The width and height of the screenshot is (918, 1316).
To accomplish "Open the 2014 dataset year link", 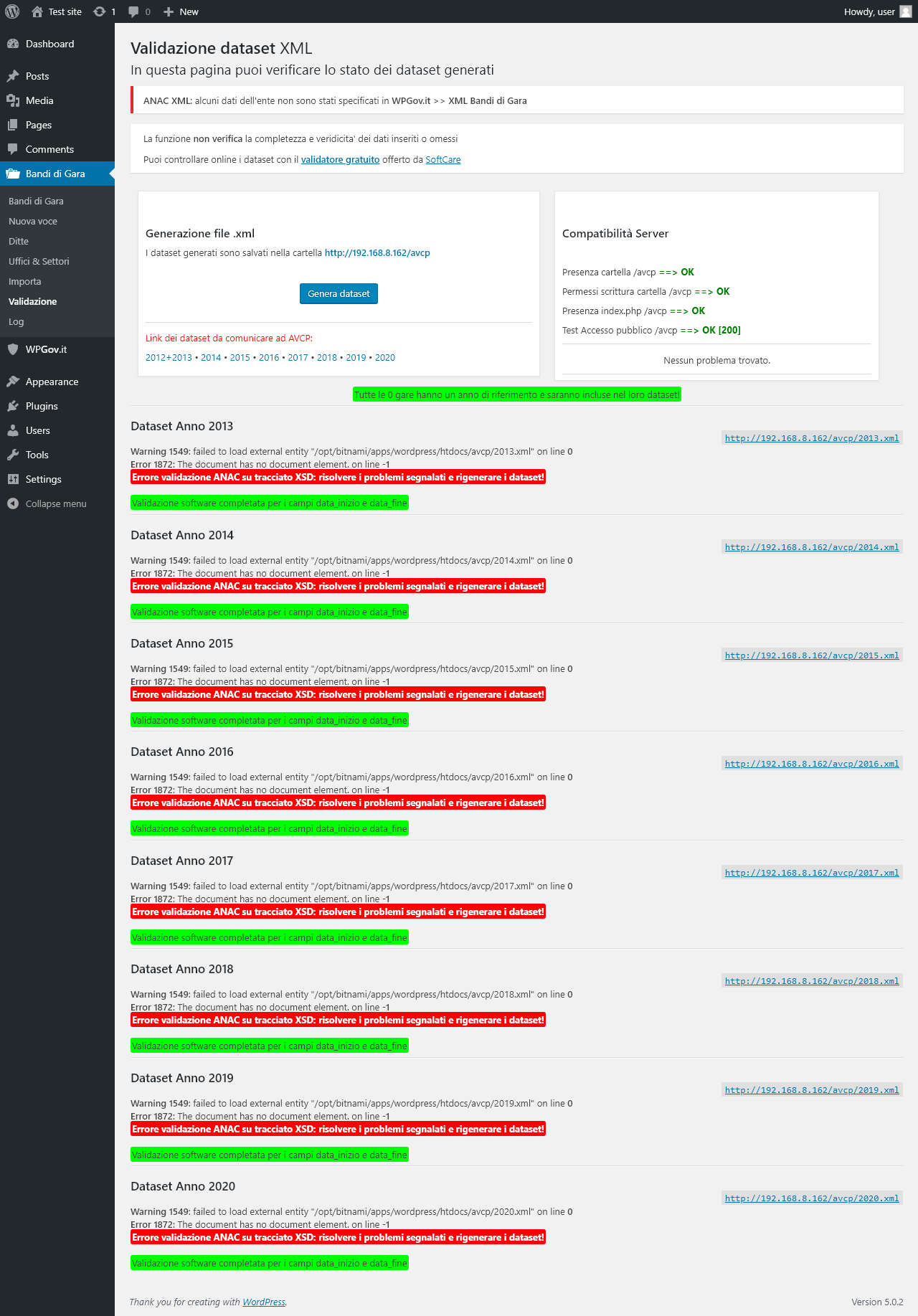I will point(211,358).
